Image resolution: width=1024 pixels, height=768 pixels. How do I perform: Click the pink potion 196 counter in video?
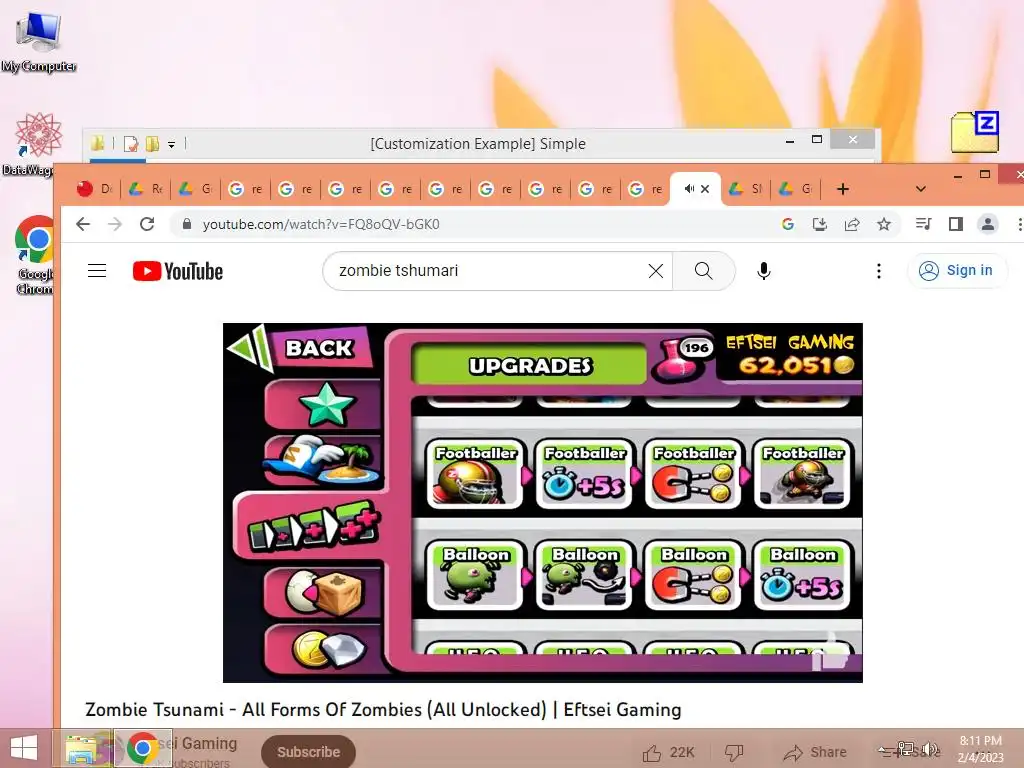pyautogui.click(x=684, y=359)
